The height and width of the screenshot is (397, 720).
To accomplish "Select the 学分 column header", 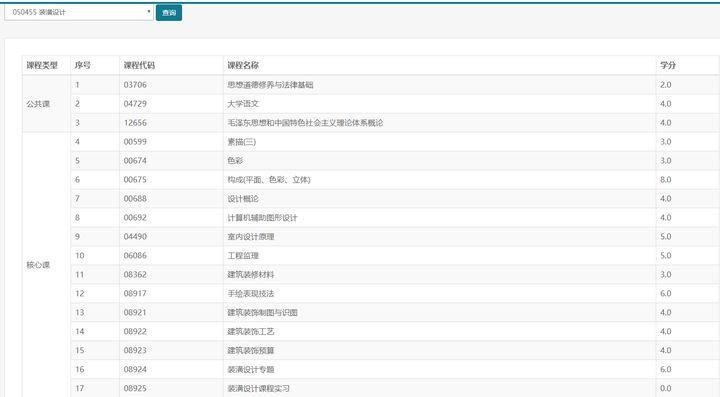I will [668, 65].
